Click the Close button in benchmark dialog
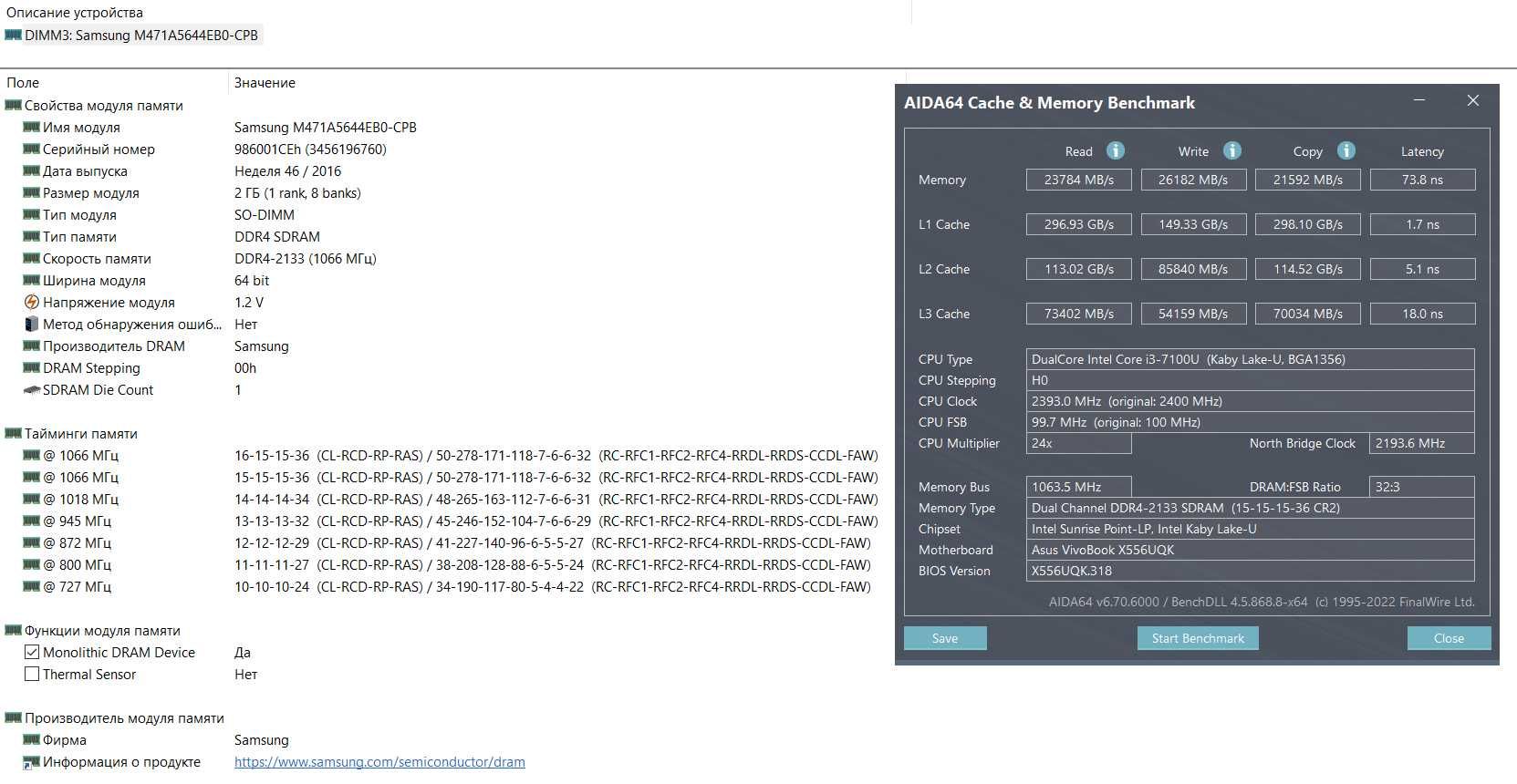1517x784 pixels. tap(1449, 638)
